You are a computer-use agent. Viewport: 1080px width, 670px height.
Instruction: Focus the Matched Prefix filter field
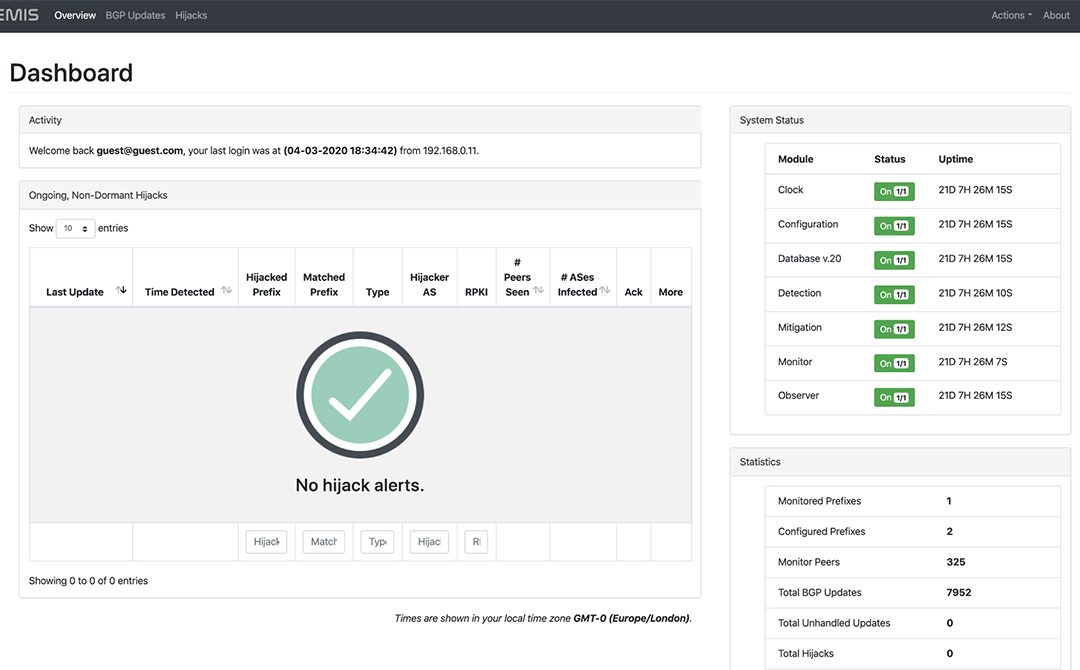point(324,542)
